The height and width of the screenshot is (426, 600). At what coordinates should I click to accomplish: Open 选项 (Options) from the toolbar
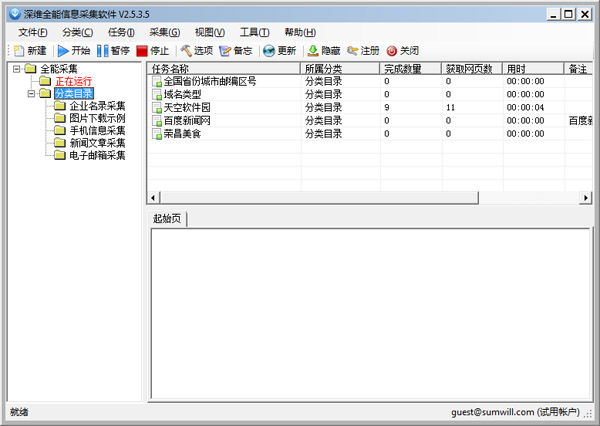tap(196, 50)
